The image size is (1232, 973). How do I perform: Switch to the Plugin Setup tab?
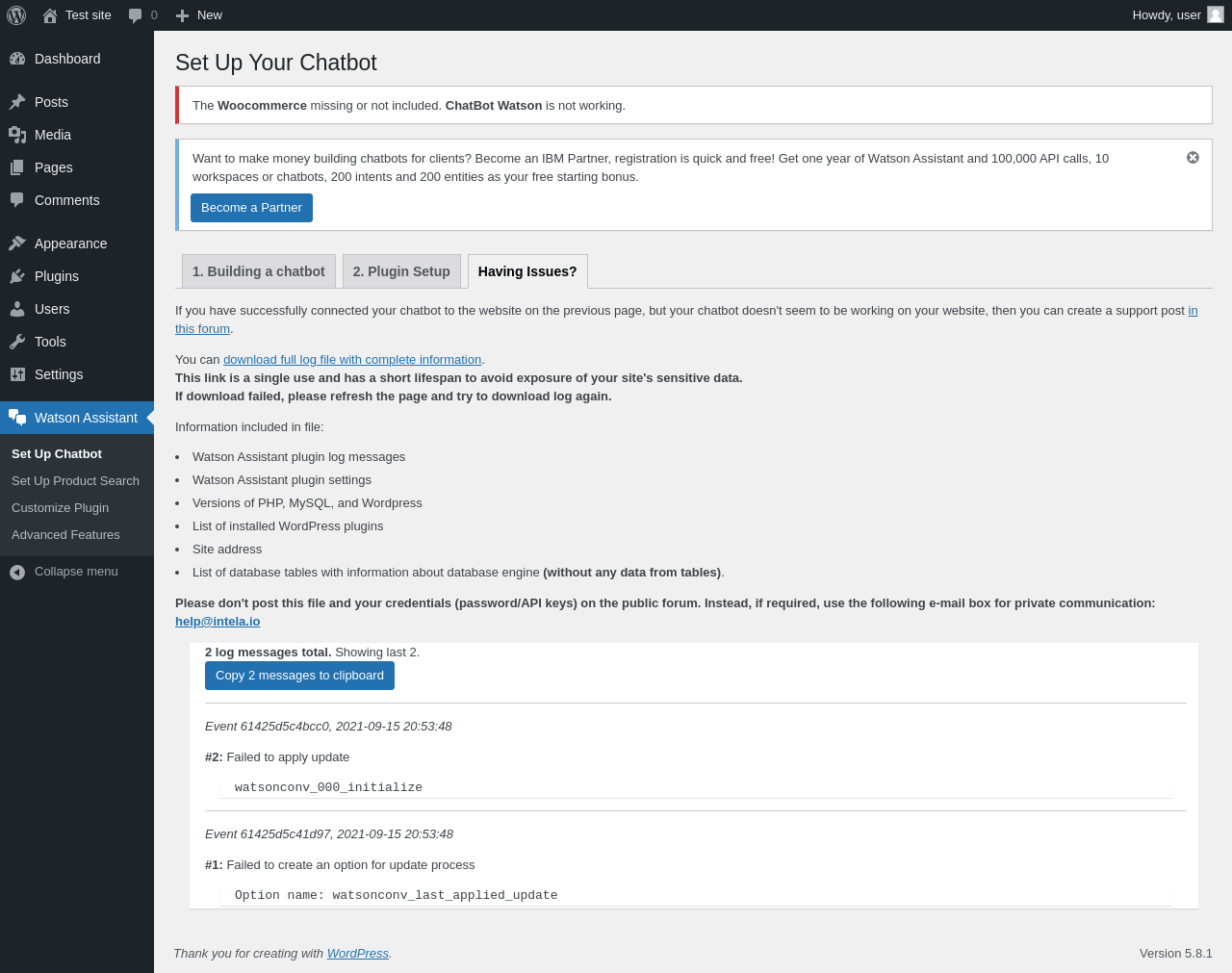pyautogui.click(x=401, y=271)
